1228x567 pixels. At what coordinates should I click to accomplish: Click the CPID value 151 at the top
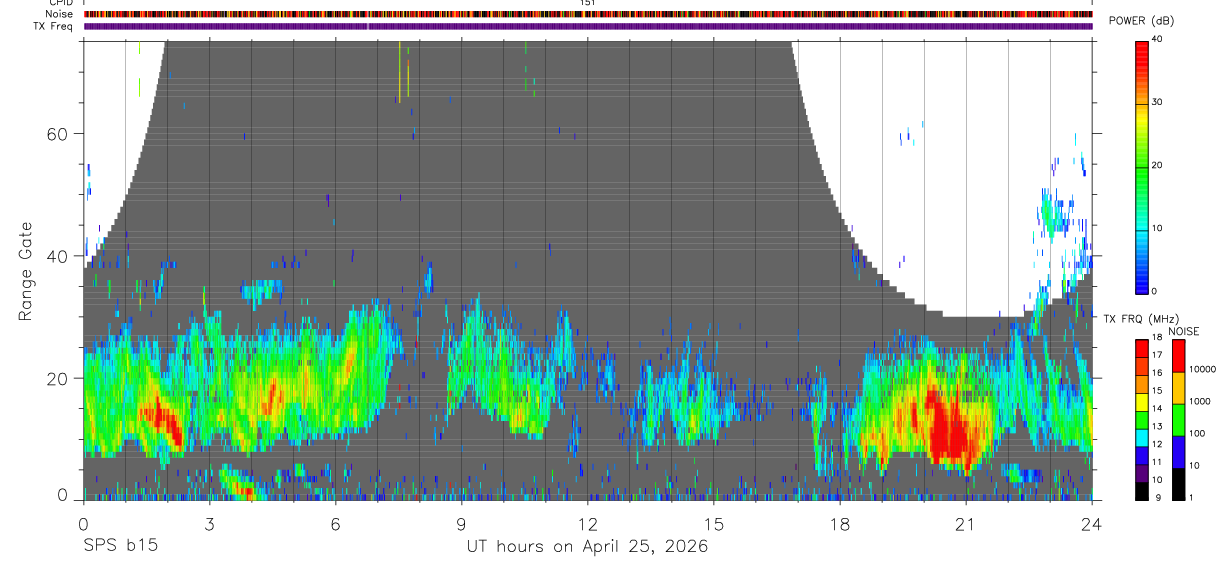(588, 4)
